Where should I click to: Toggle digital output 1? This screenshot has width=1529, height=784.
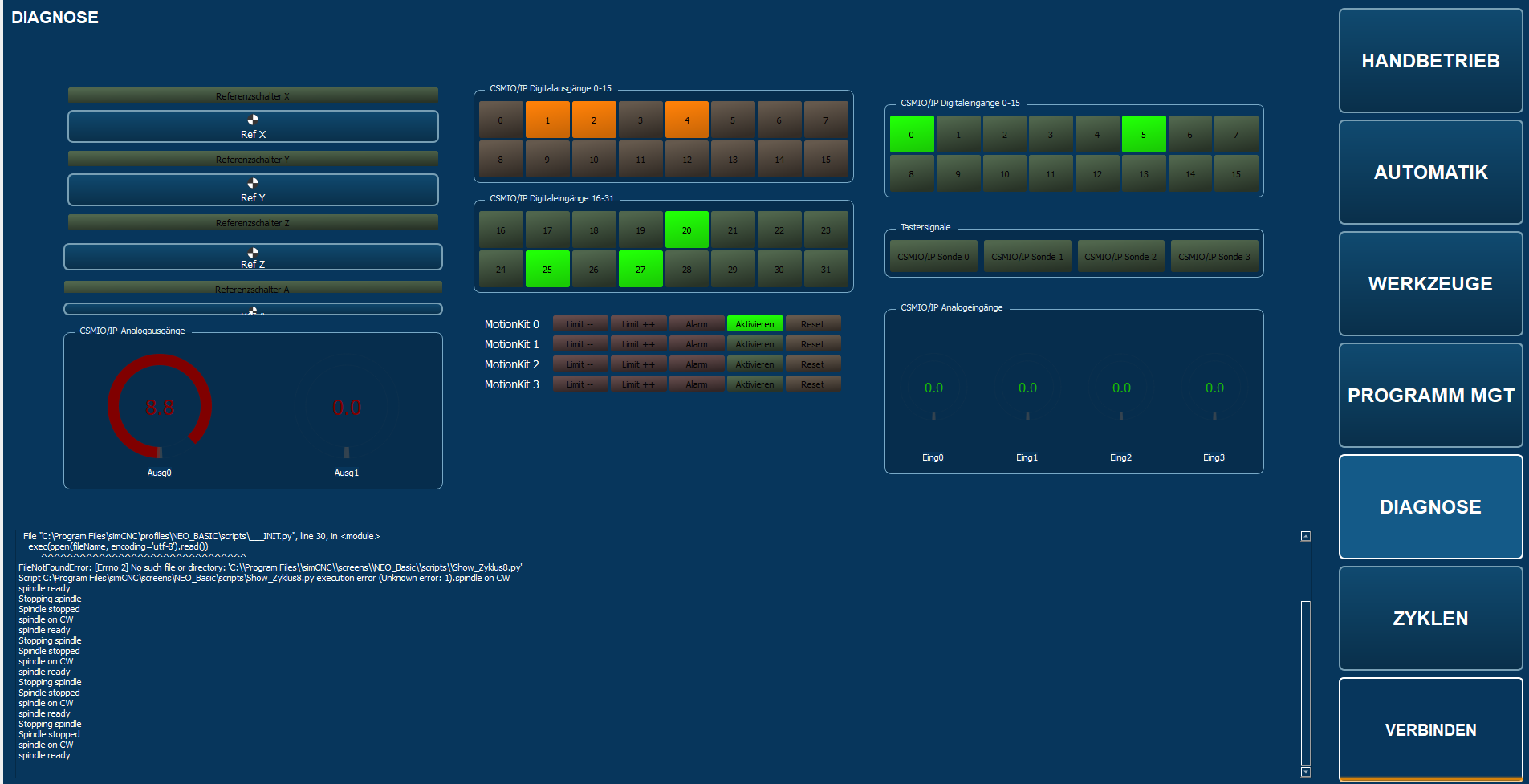(x=547, y=120)
